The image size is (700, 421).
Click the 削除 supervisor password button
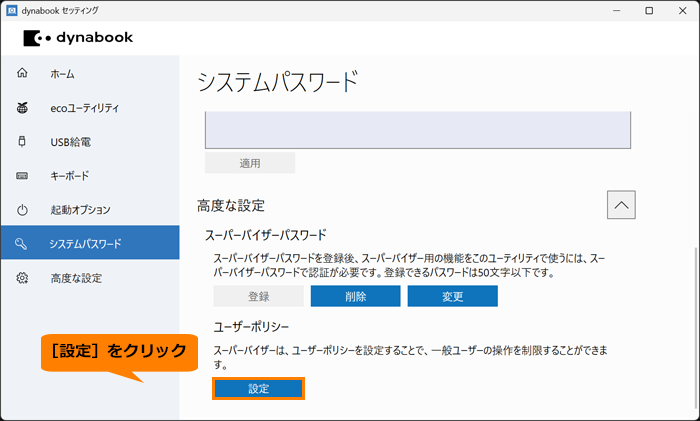tap(355, 296)
